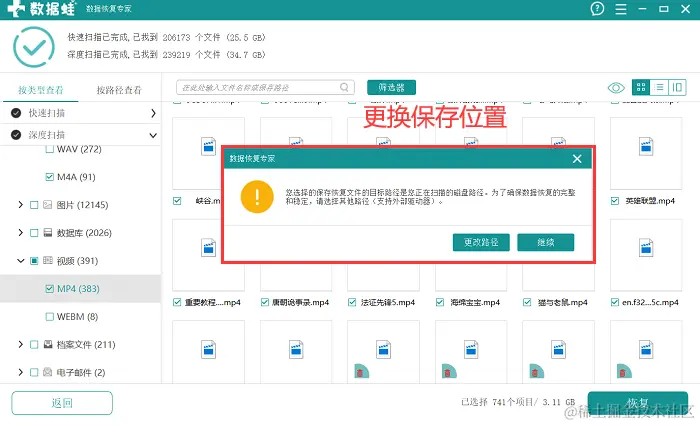Expand the 电子邮件 tree node
The image size is (700, 425).
tap(21, 372)
